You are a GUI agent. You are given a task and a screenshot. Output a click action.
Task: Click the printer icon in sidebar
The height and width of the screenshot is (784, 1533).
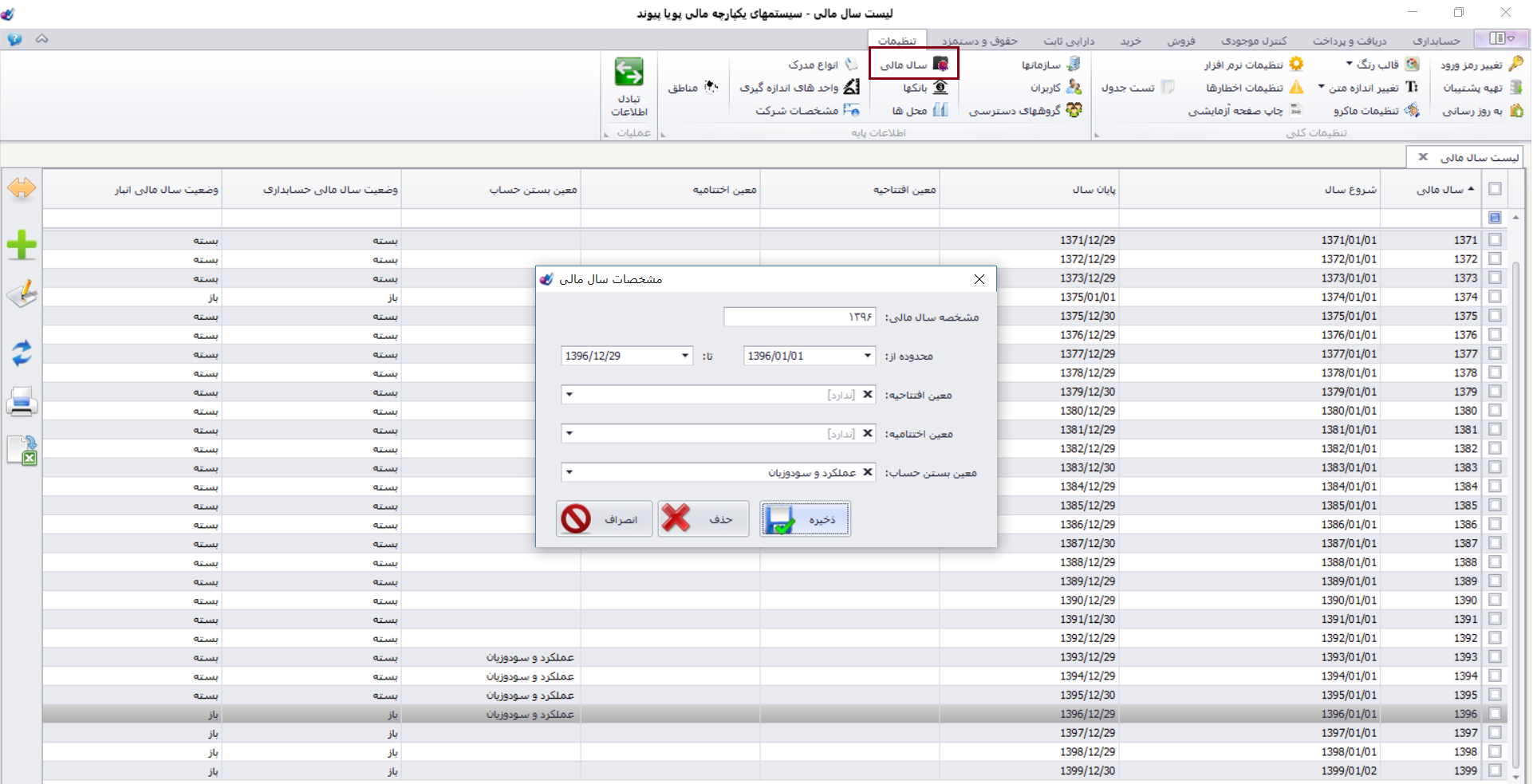[x=22, y=402]
